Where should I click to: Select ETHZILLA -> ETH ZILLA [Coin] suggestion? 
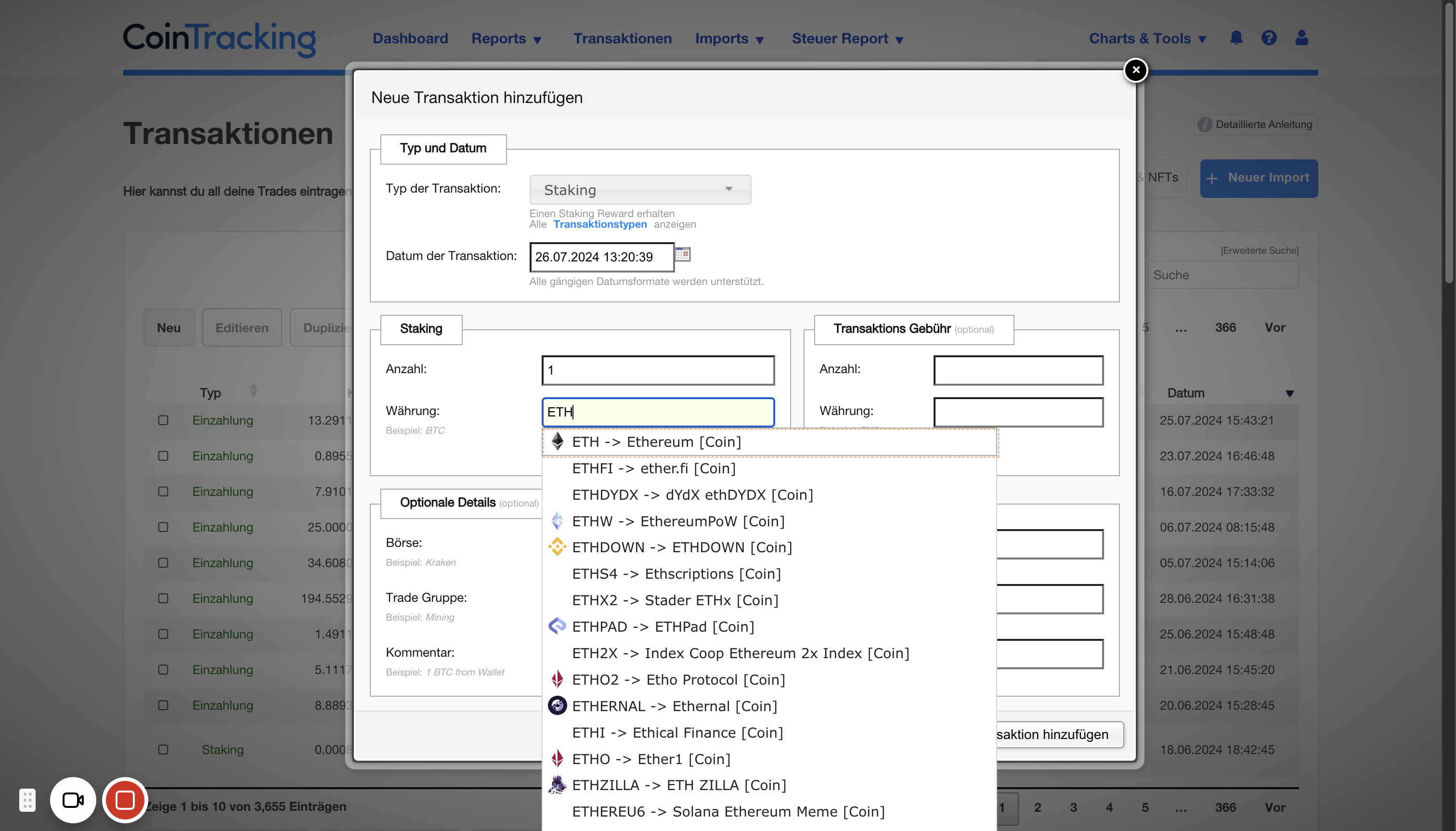coord(769,785)
